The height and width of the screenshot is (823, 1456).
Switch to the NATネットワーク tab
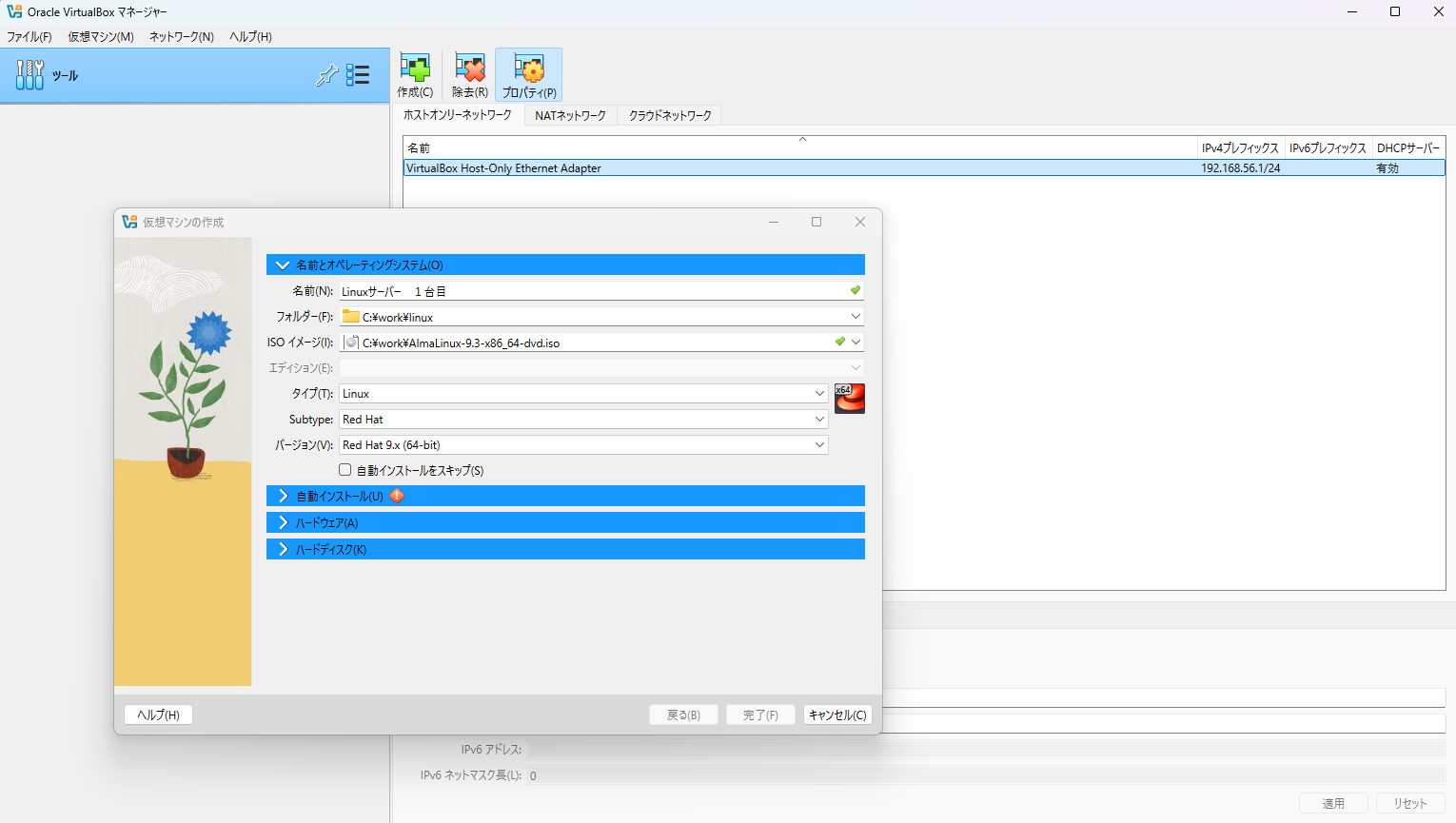570,115
